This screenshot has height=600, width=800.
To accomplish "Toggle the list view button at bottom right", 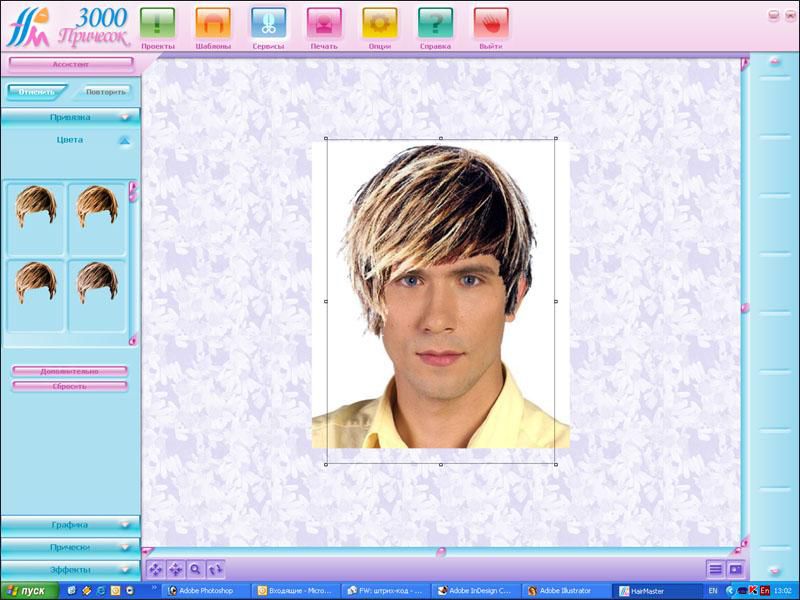I will point(715,569).
